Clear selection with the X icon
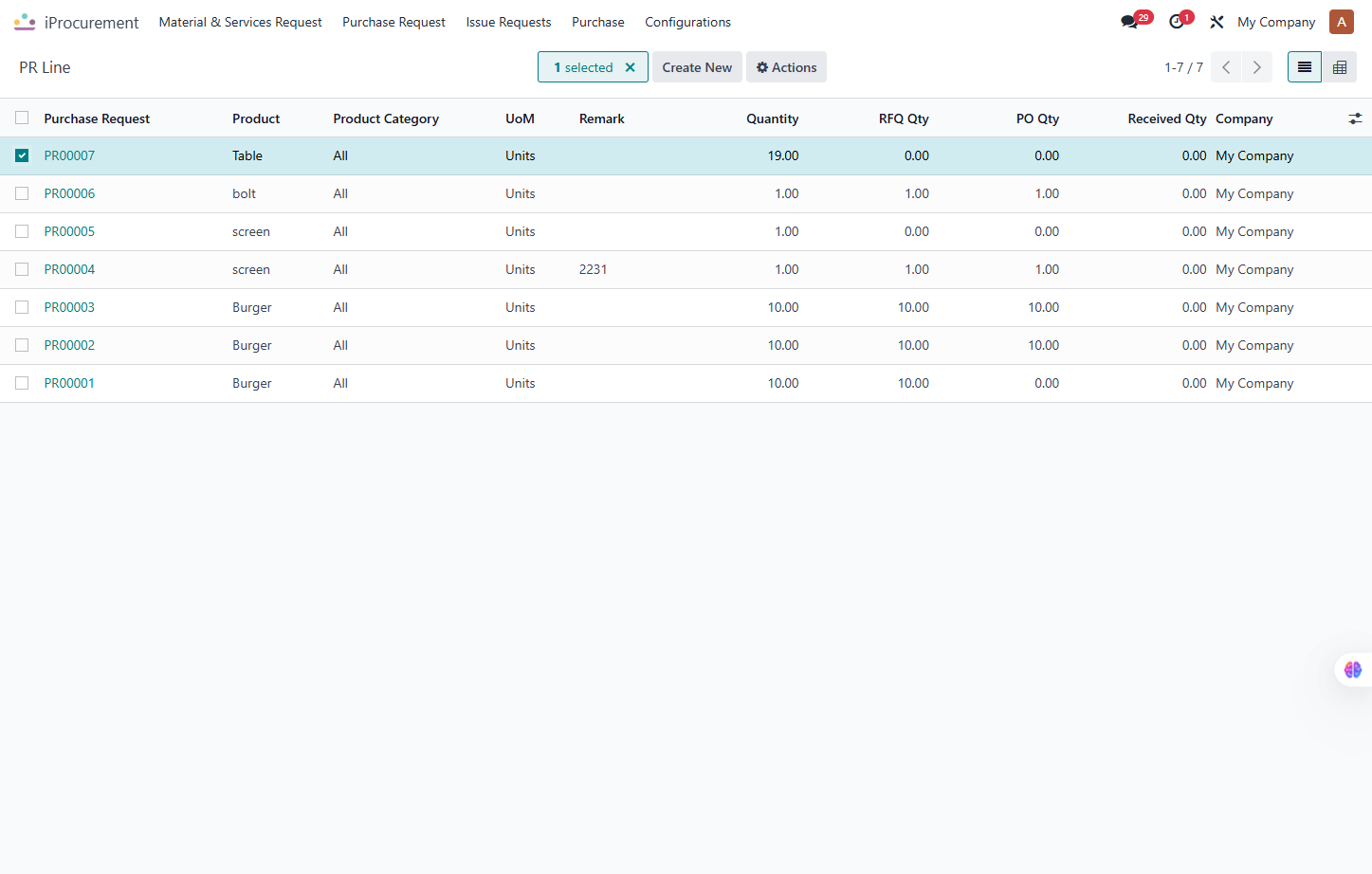 pyautogui.click(x=630, y=67)
